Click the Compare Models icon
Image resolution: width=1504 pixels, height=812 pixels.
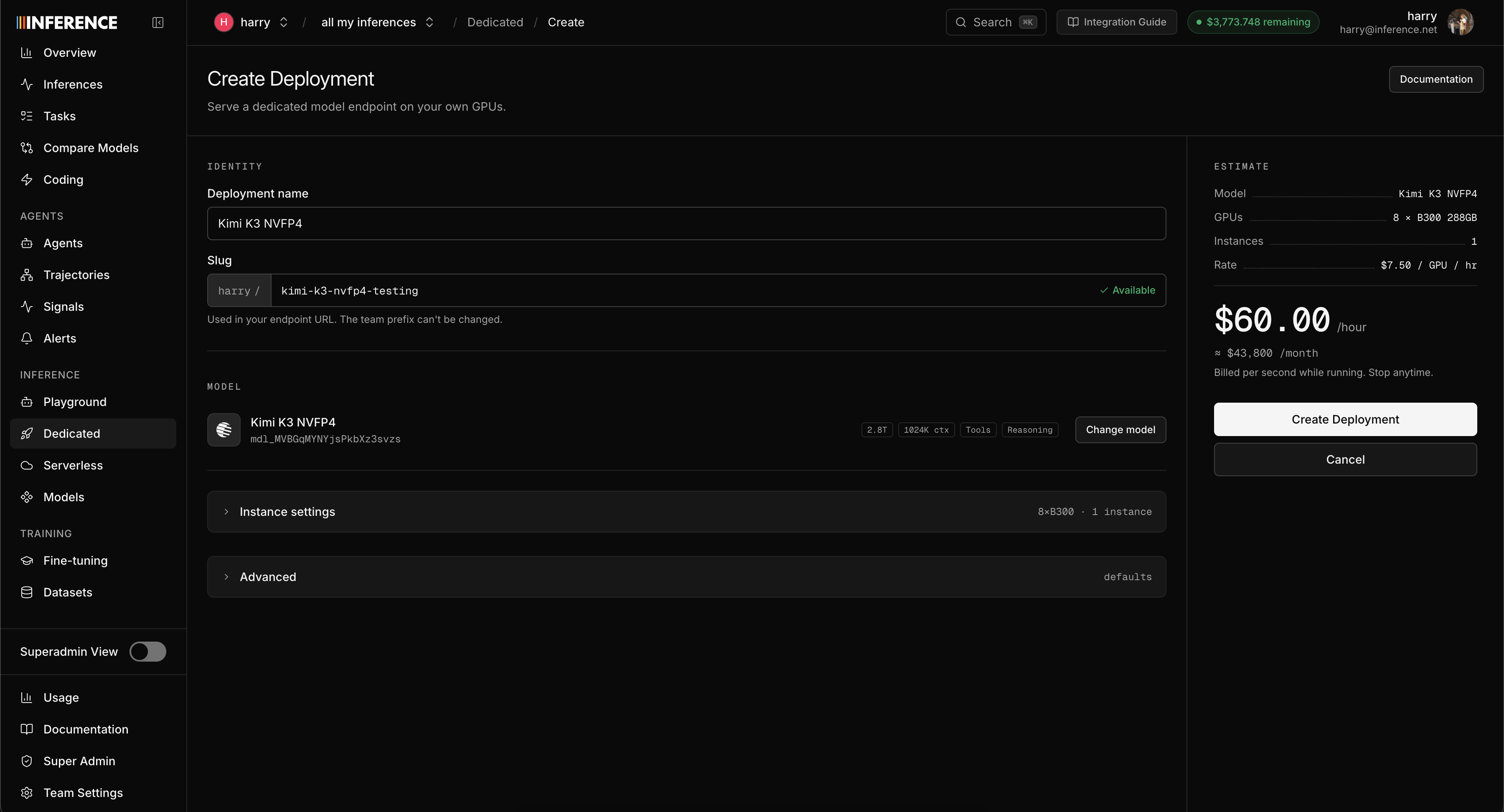(26, 148)
